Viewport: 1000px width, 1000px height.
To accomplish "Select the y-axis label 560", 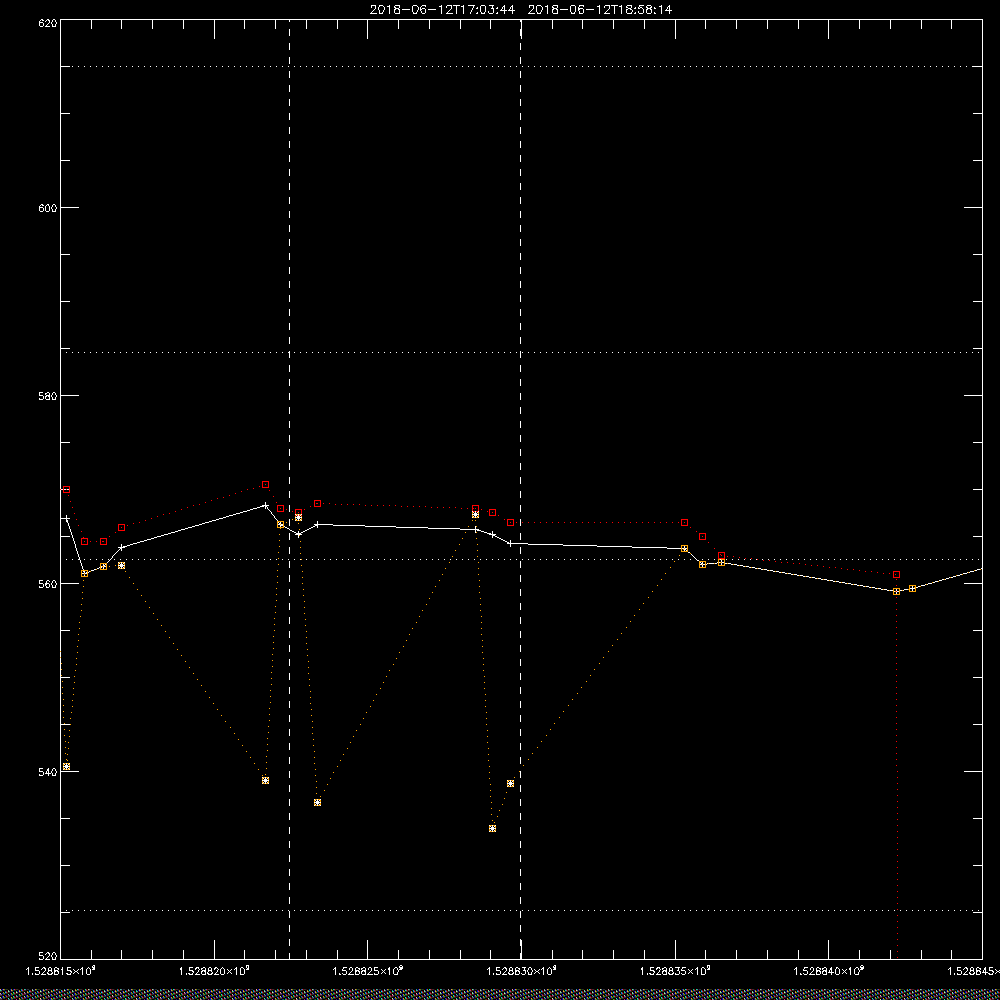I will pos(48,584).
